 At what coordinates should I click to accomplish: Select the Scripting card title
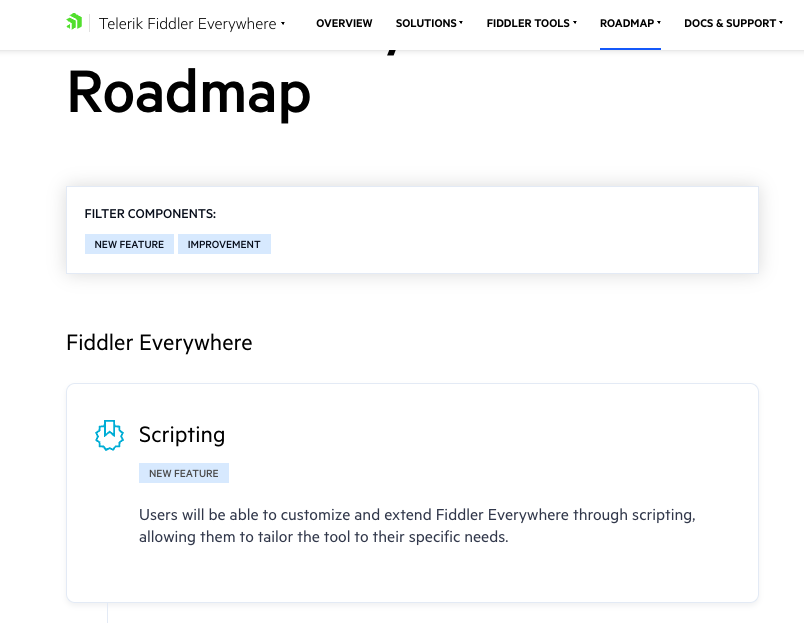coord(182,434)
